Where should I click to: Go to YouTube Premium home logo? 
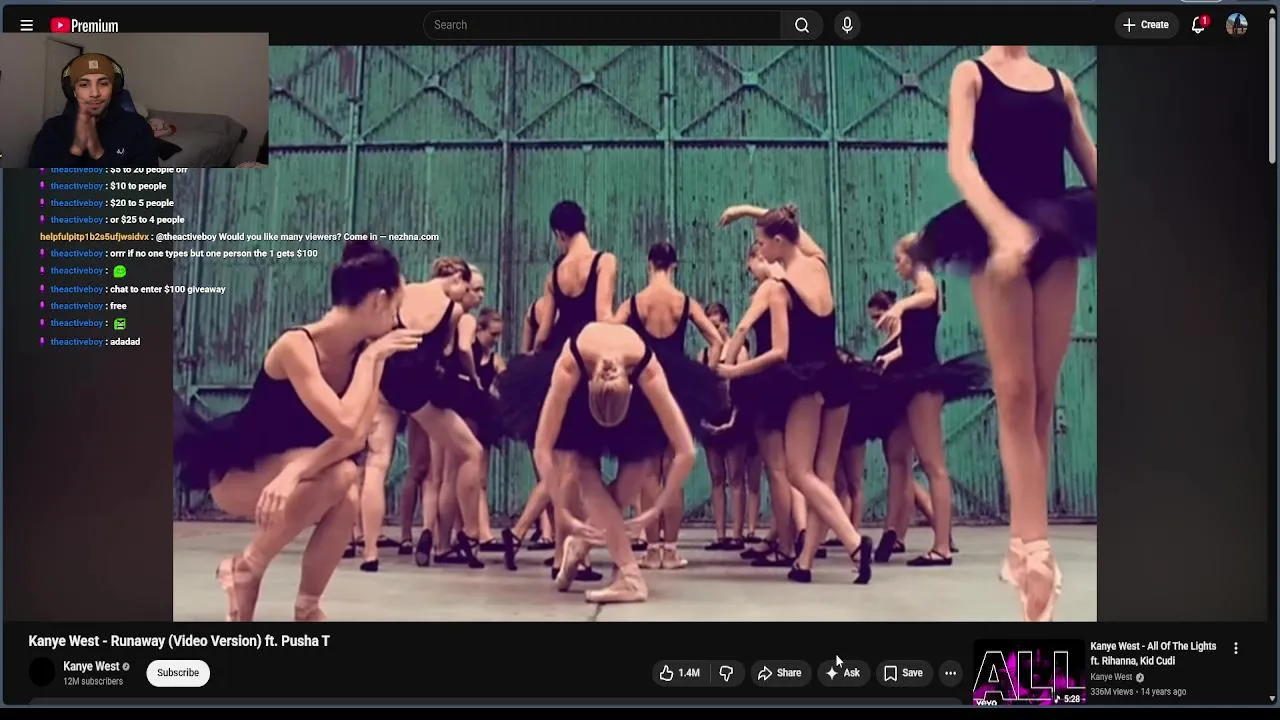click(85, 25)
